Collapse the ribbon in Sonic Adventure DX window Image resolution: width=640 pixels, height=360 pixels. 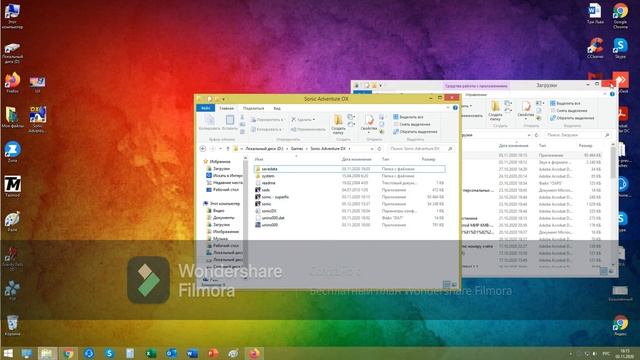(x=448, y=108)
